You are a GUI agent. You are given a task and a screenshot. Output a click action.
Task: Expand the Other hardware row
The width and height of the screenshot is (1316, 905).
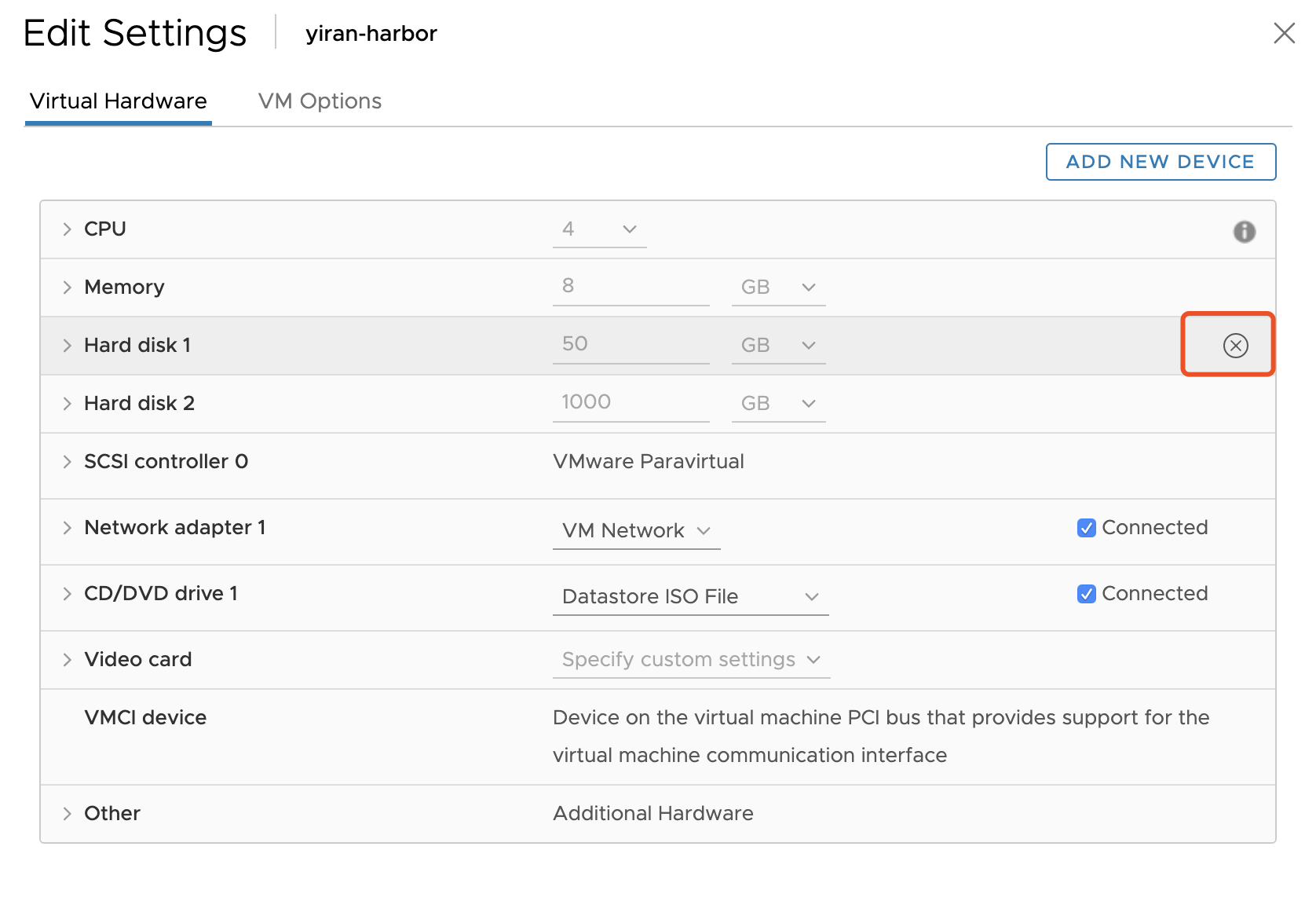[x=68, y=814]
